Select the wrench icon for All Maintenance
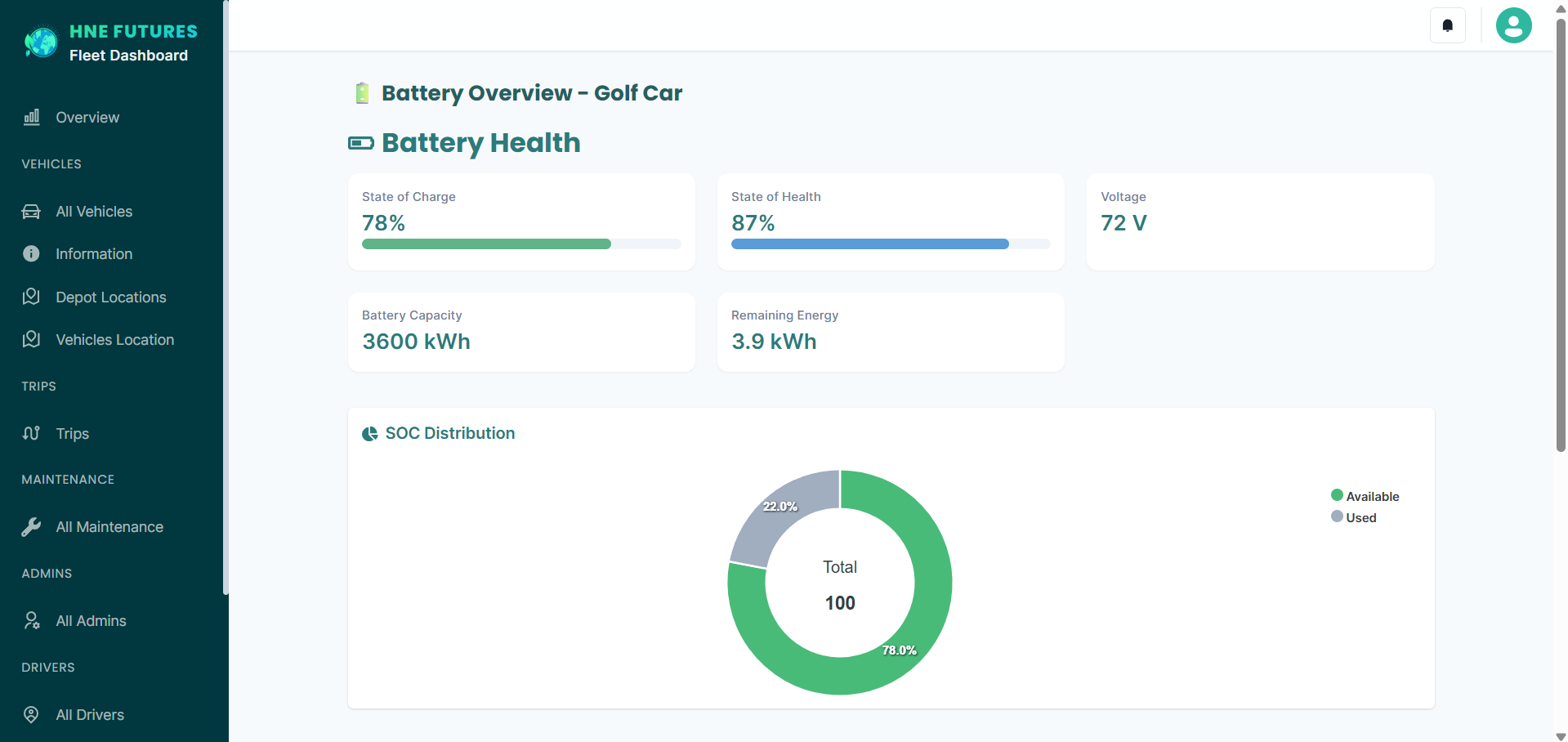Screen dimensions: 1568x742 pyautogui.click(x=31, y=526)
